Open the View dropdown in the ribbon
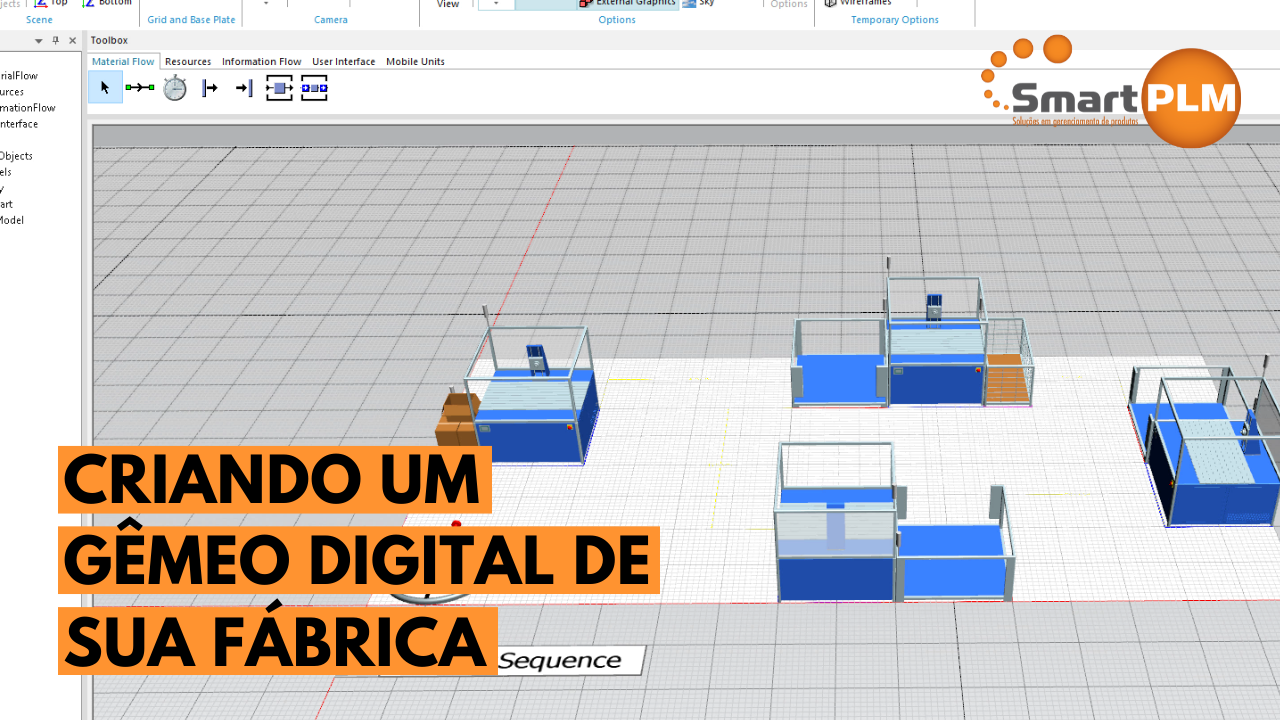This screenshot has height=720, width=1280. coord(496,4)
